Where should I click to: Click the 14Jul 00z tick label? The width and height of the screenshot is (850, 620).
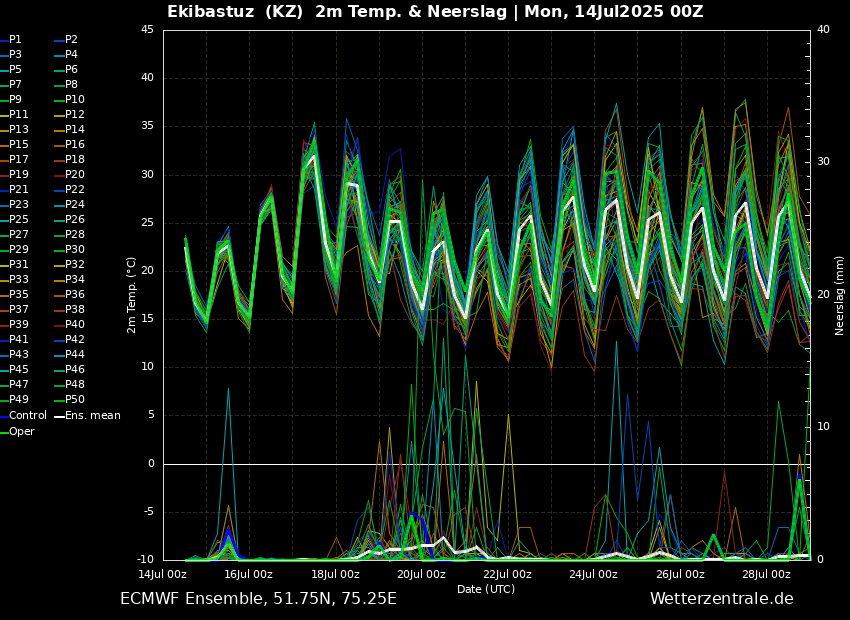click(x=163, y=574)
